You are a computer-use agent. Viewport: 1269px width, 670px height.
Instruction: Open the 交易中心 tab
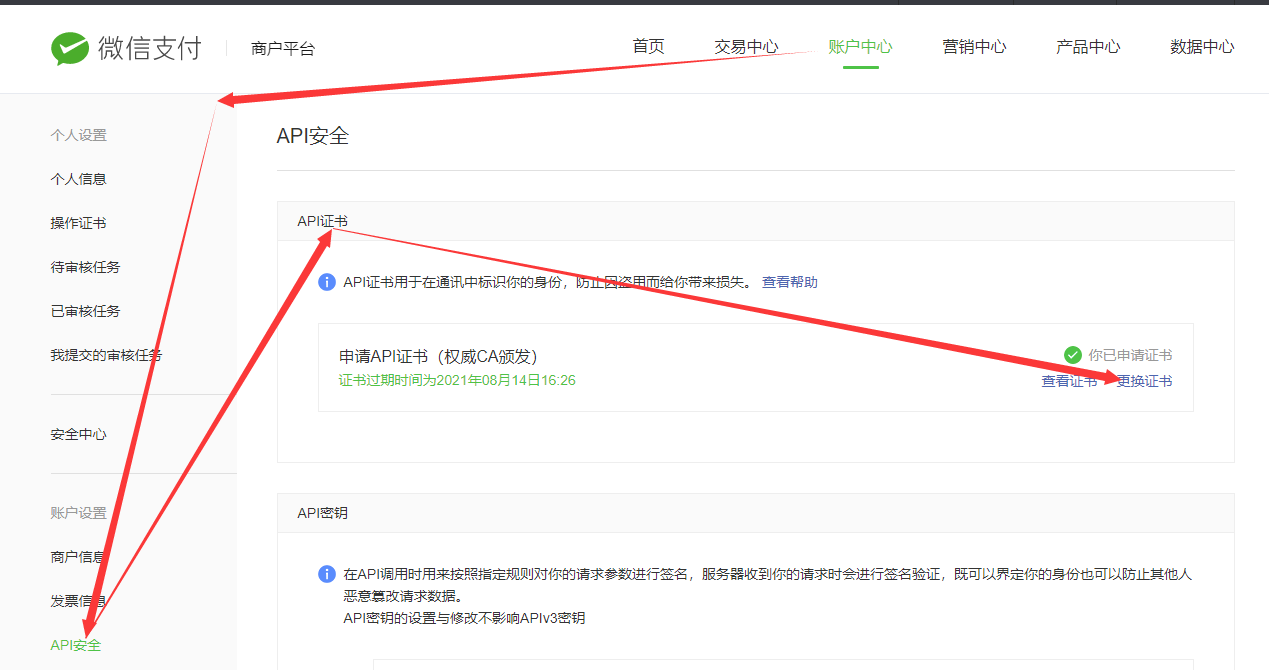coord(746,47)
